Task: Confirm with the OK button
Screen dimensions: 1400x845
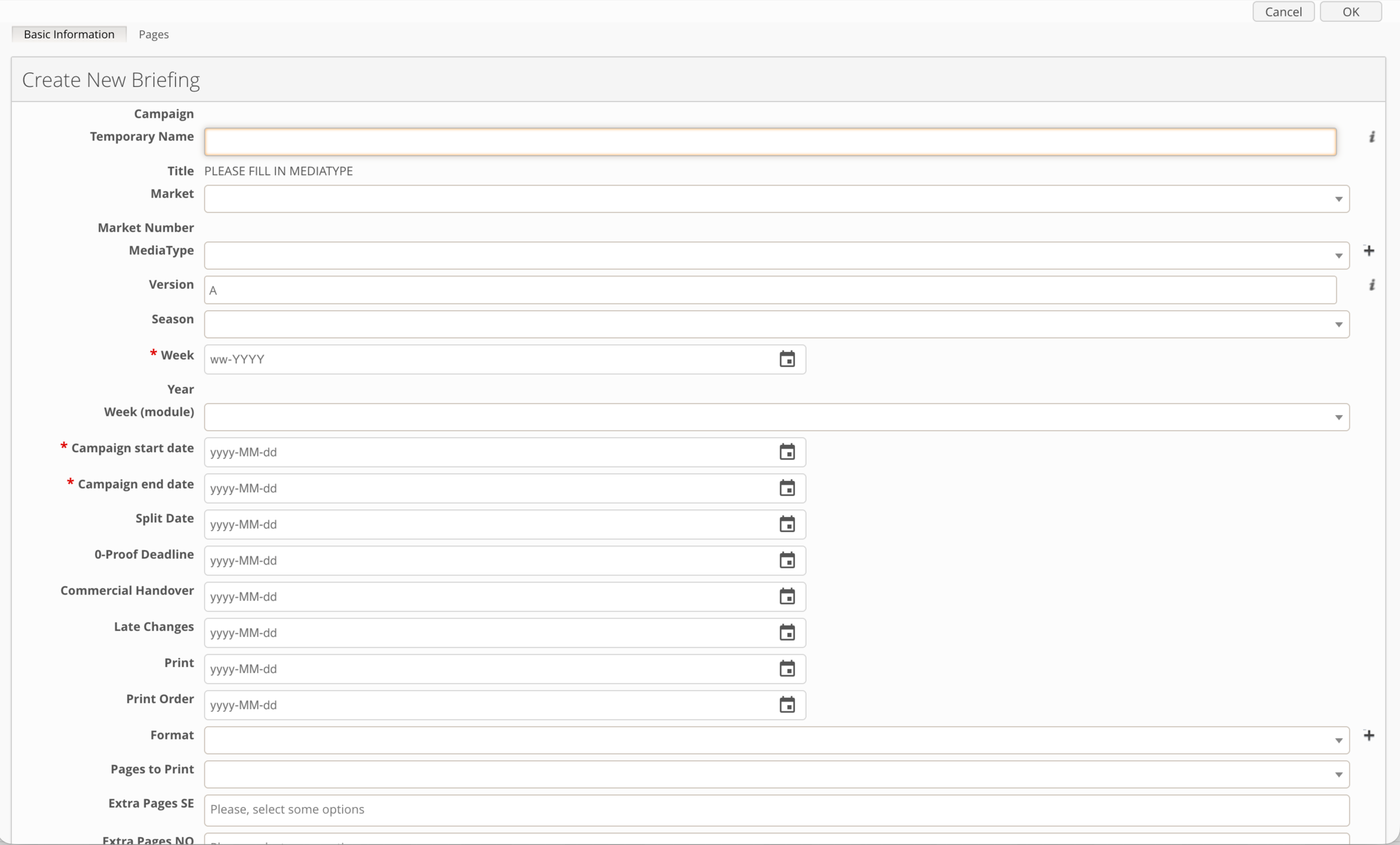Action: coord(1351,12)
